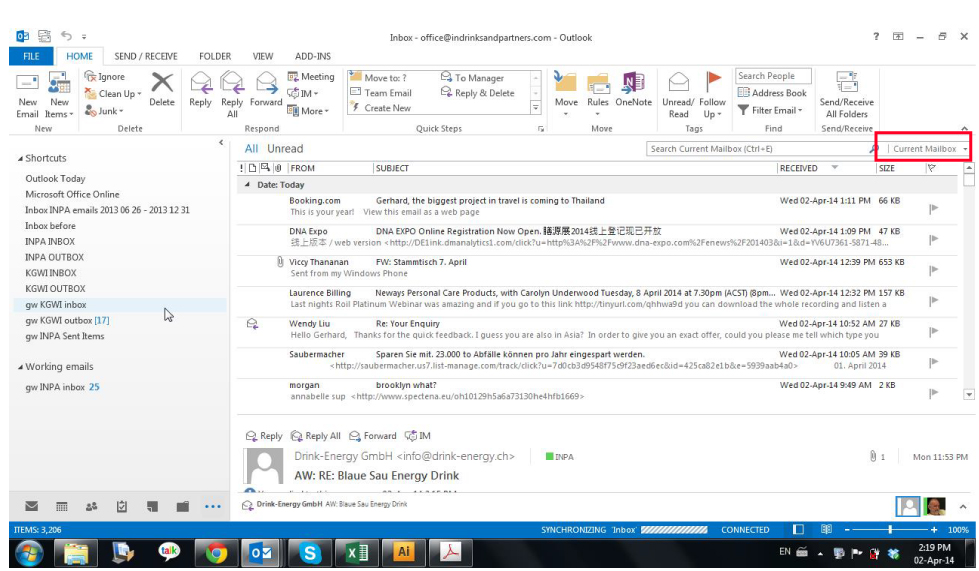This screenshot has height=571, width=979.
Task: Create a New Email
Action: 27,95
